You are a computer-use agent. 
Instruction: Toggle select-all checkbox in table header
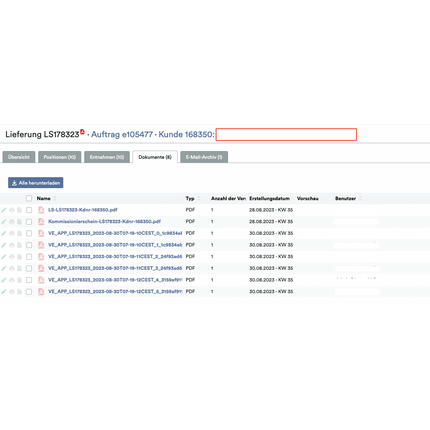tap(29, 198)
